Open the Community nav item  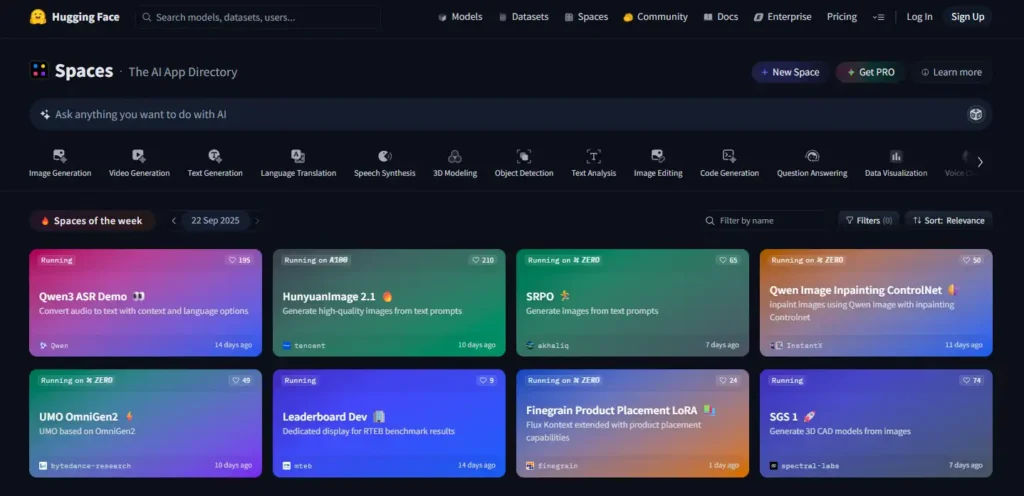[x=655, y=17]
